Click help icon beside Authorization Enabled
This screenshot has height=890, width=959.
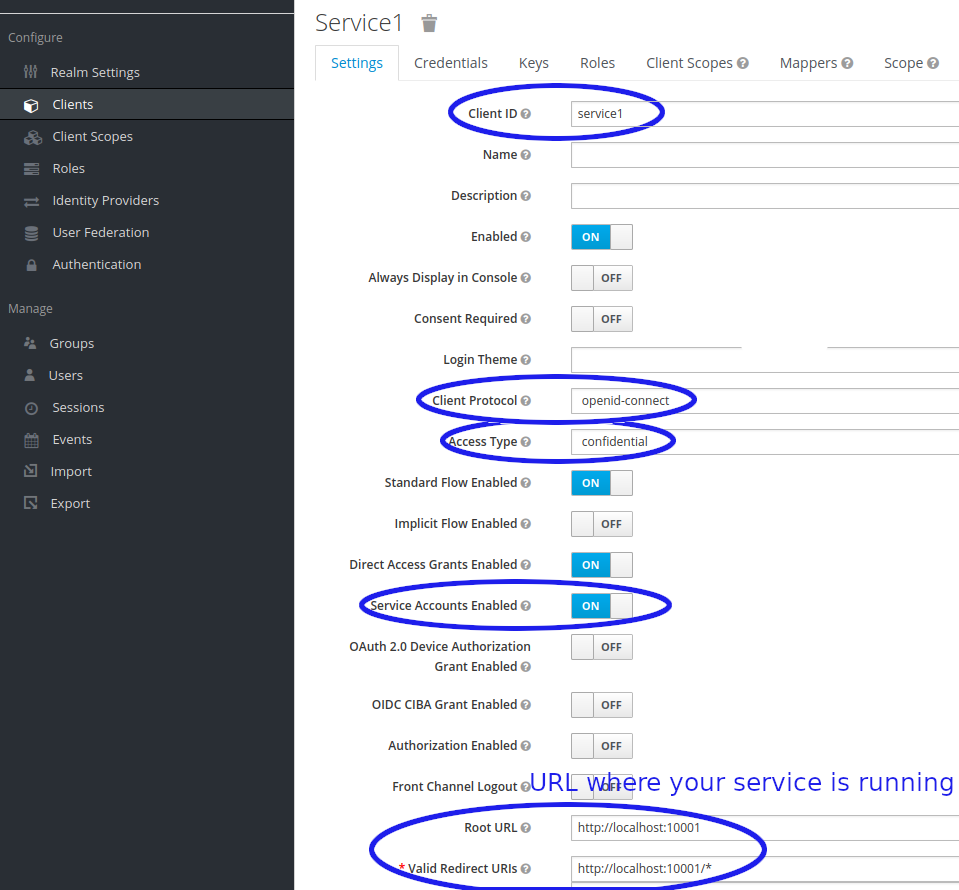pyautogui.click(x=525, y=746)
